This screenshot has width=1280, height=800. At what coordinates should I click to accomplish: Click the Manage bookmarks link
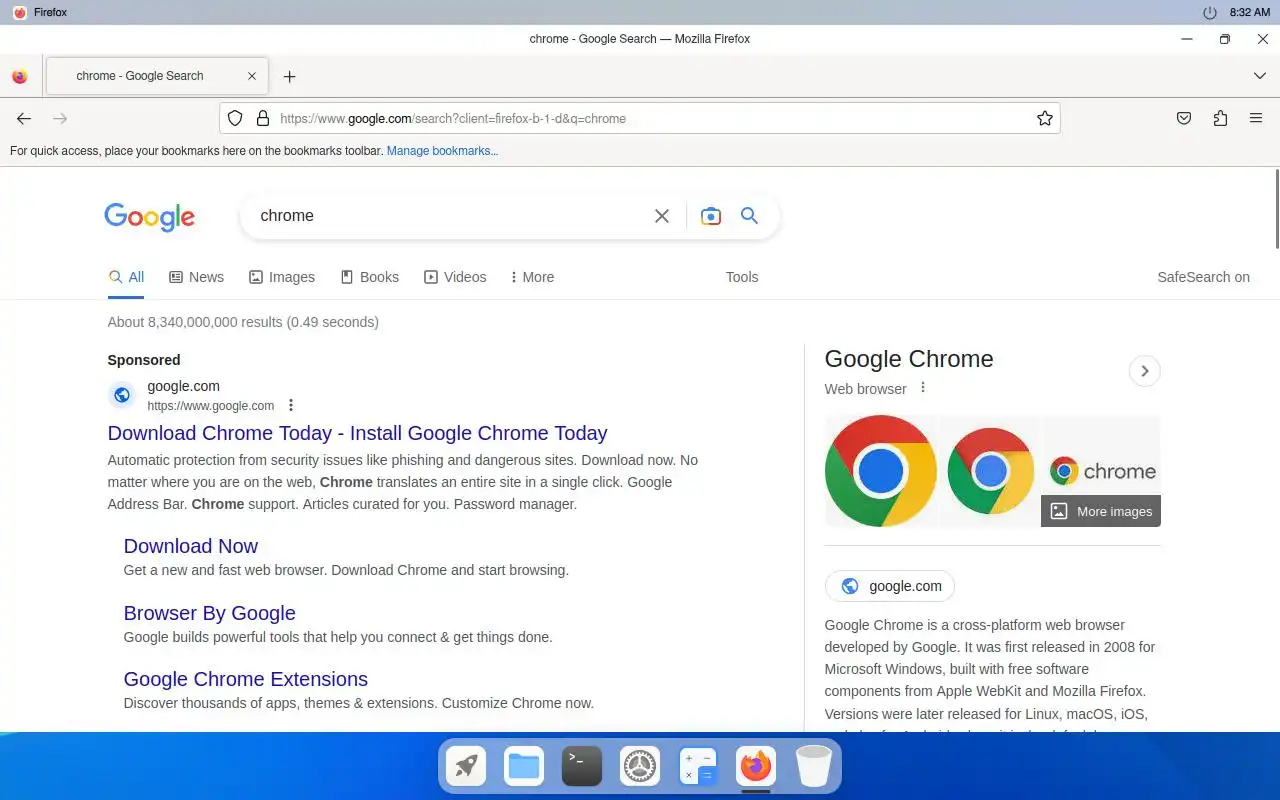coord(442,151)
